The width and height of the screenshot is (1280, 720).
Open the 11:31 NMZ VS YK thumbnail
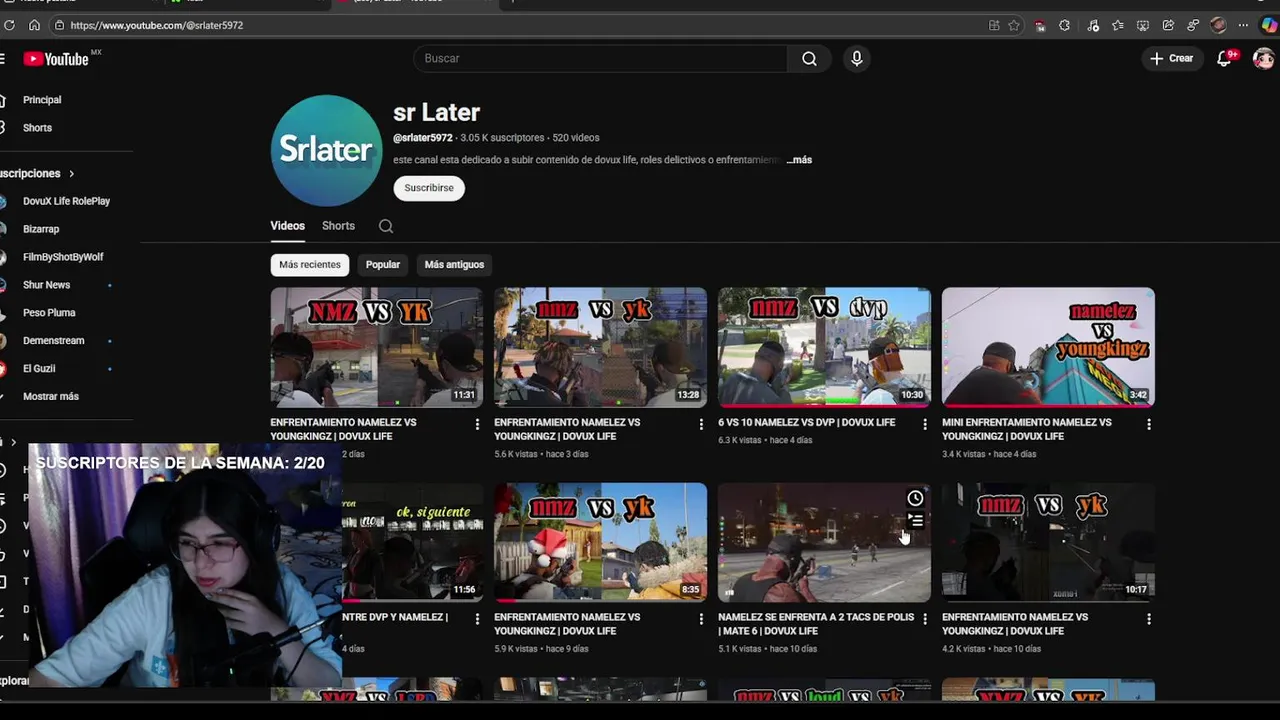point(376,347)
